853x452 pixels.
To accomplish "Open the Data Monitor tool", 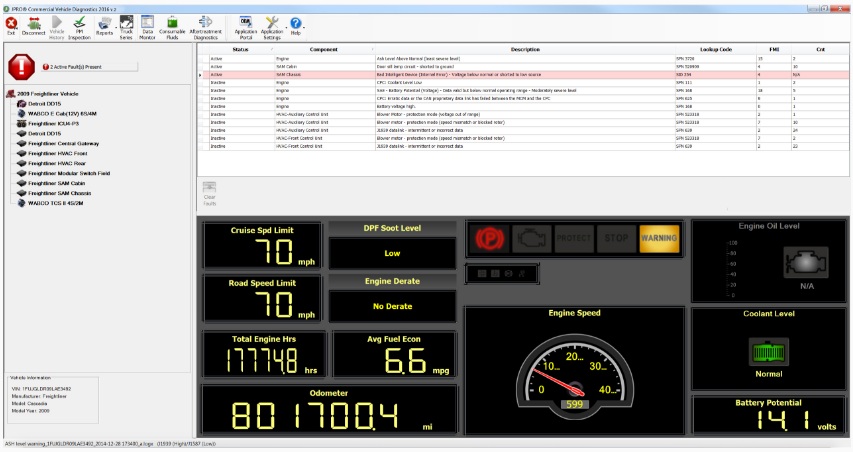I will 147,24.
